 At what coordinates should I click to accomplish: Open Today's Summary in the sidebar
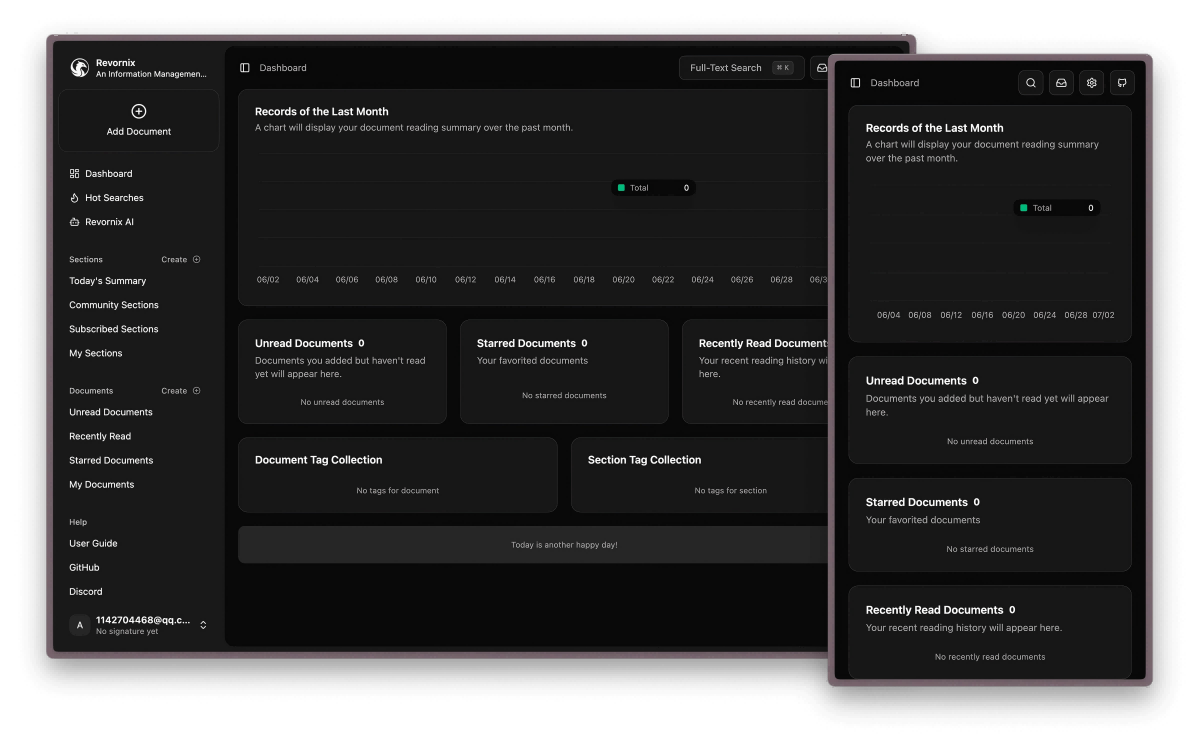coord(107,281)
